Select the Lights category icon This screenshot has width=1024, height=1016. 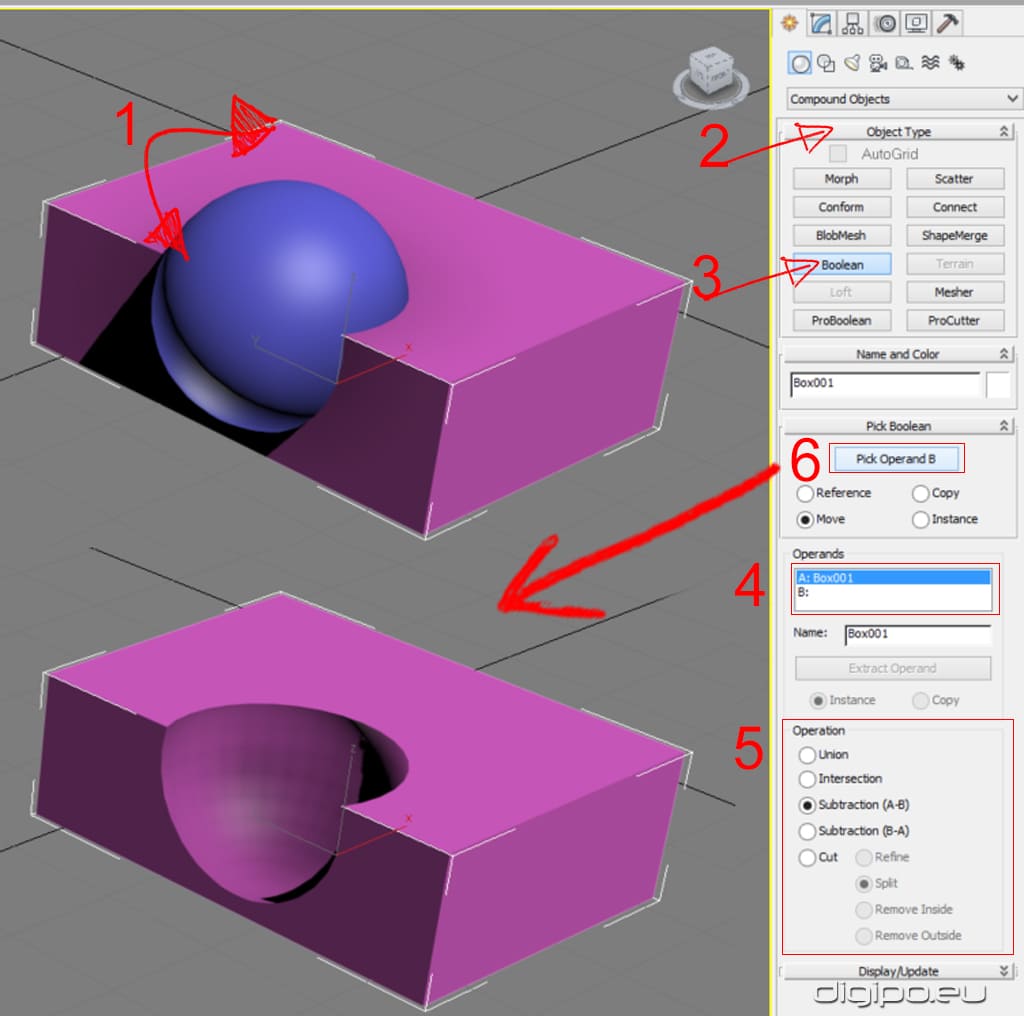pos(852,63)
